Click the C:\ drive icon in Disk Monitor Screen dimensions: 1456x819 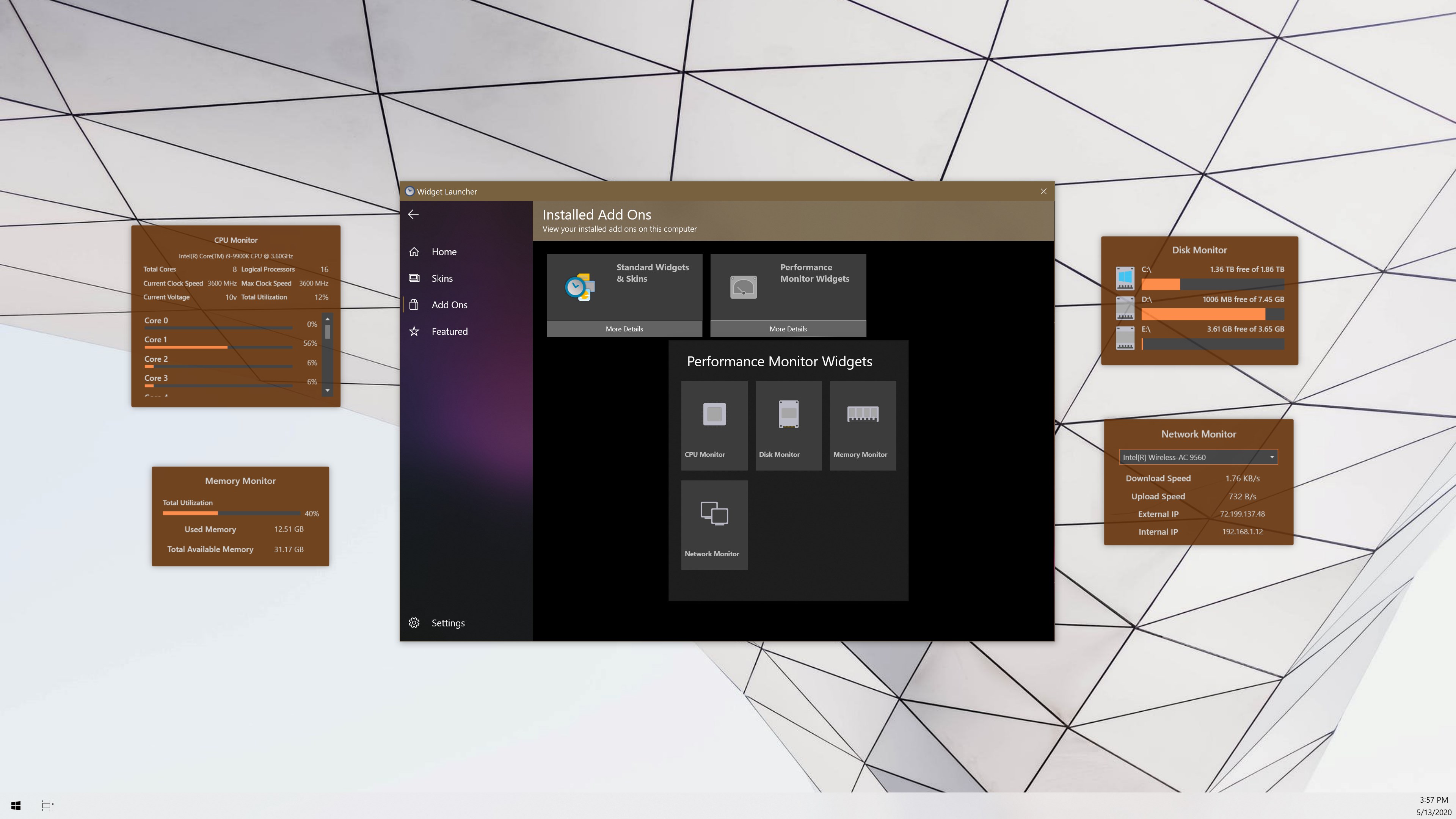(x=1125, y=278)
